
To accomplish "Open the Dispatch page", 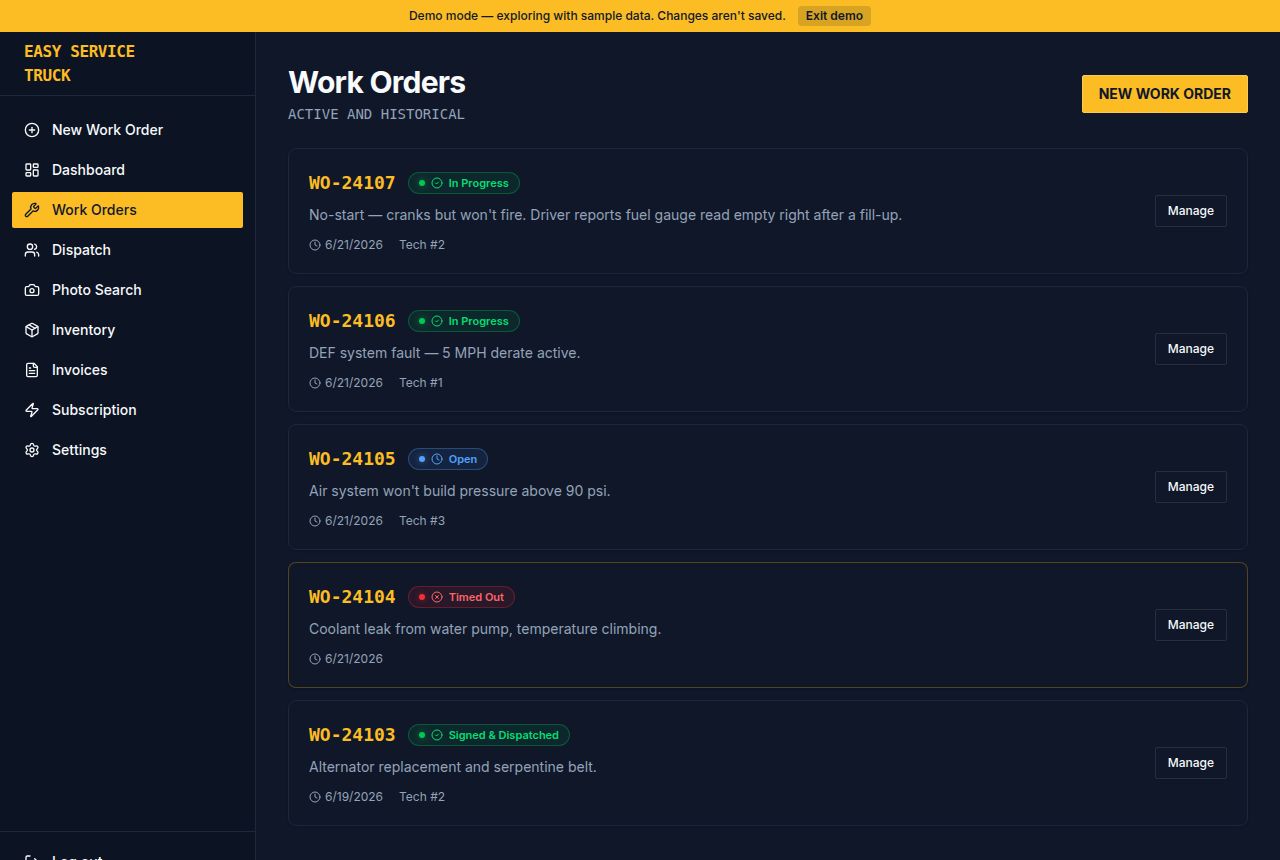I will click(127, 250).
